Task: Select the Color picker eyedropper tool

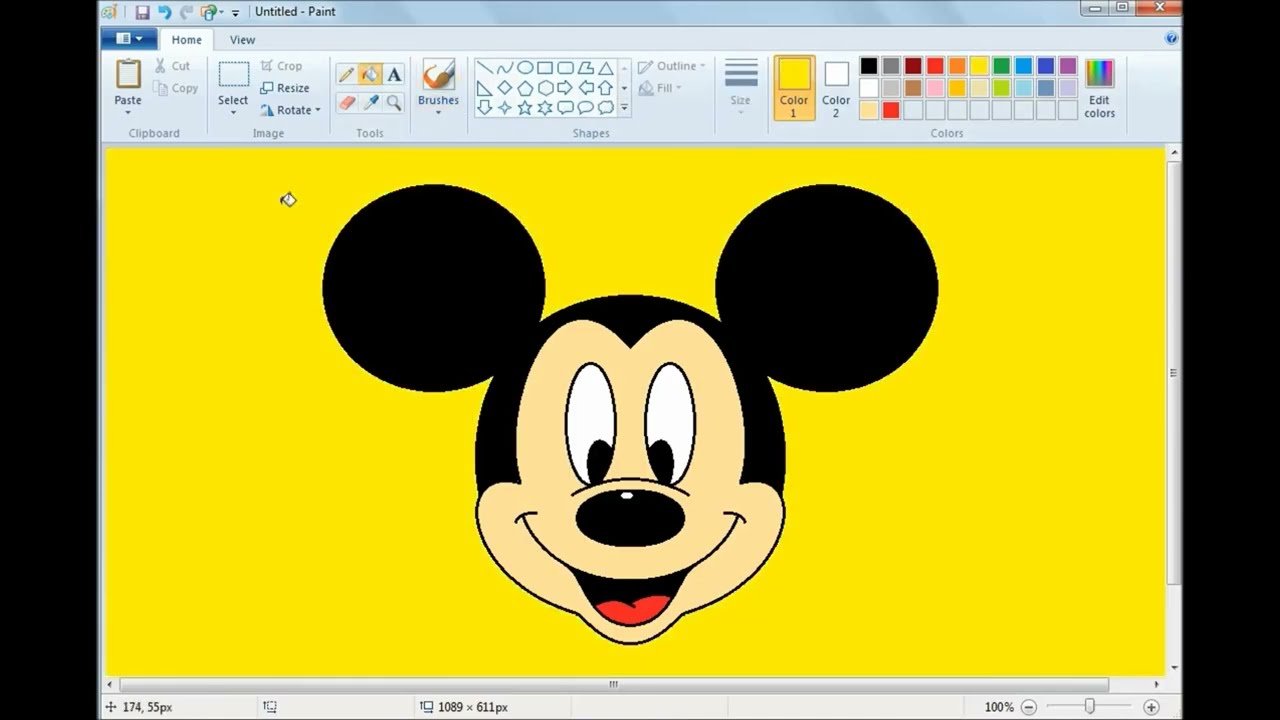Action: click(x=370, y=102)
